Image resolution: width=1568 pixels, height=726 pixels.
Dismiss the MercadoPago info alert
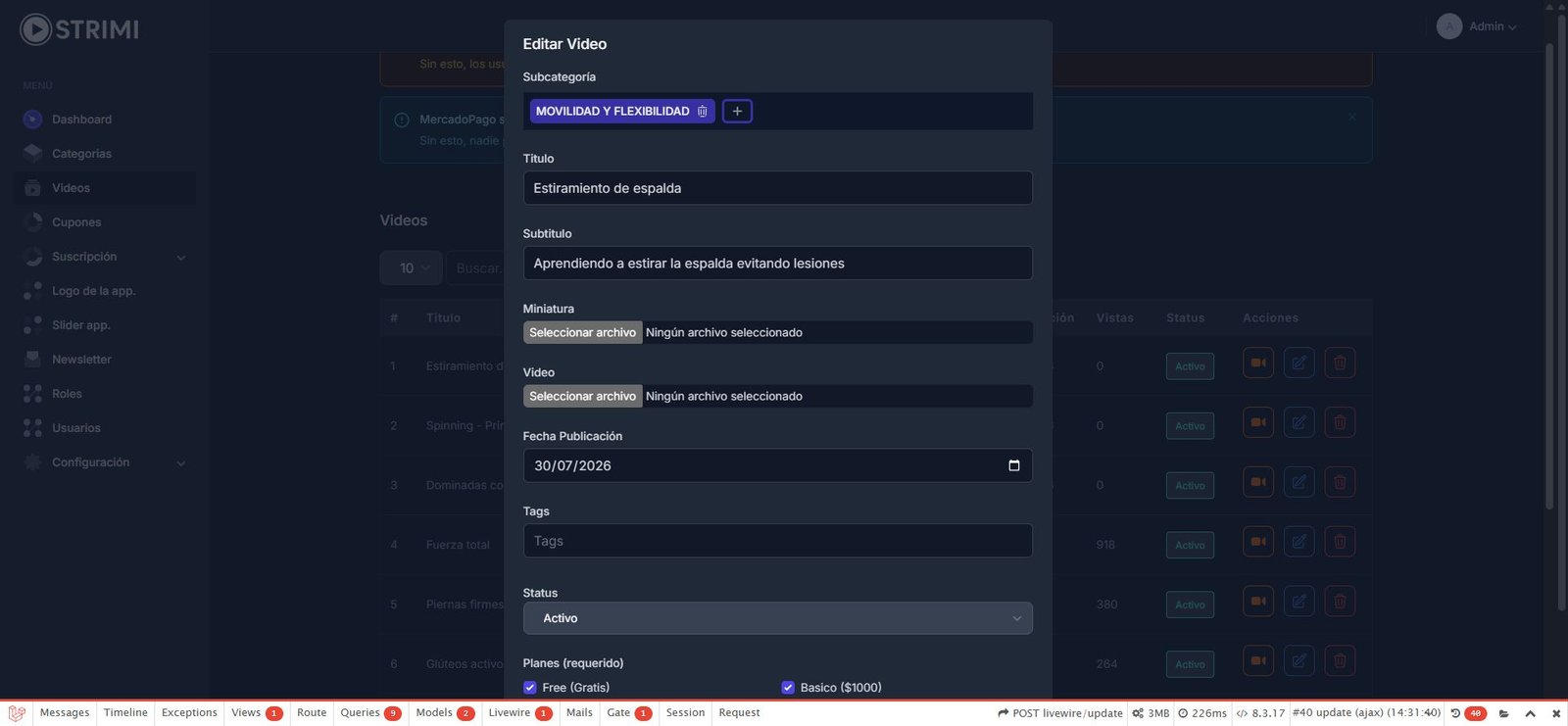(x=1352, y=117)
